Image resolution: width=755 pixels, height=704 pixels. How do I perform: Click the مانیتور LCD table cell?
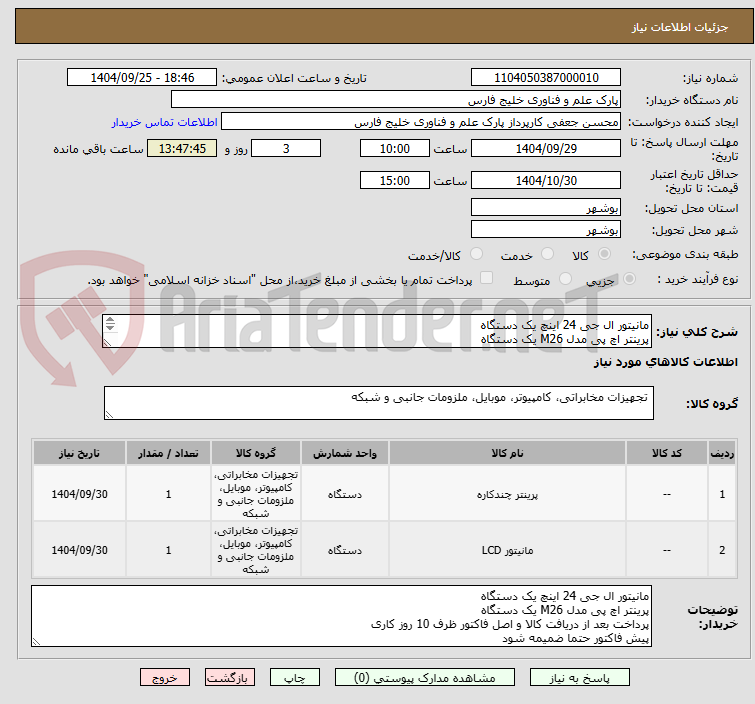[x=507, y=550]
